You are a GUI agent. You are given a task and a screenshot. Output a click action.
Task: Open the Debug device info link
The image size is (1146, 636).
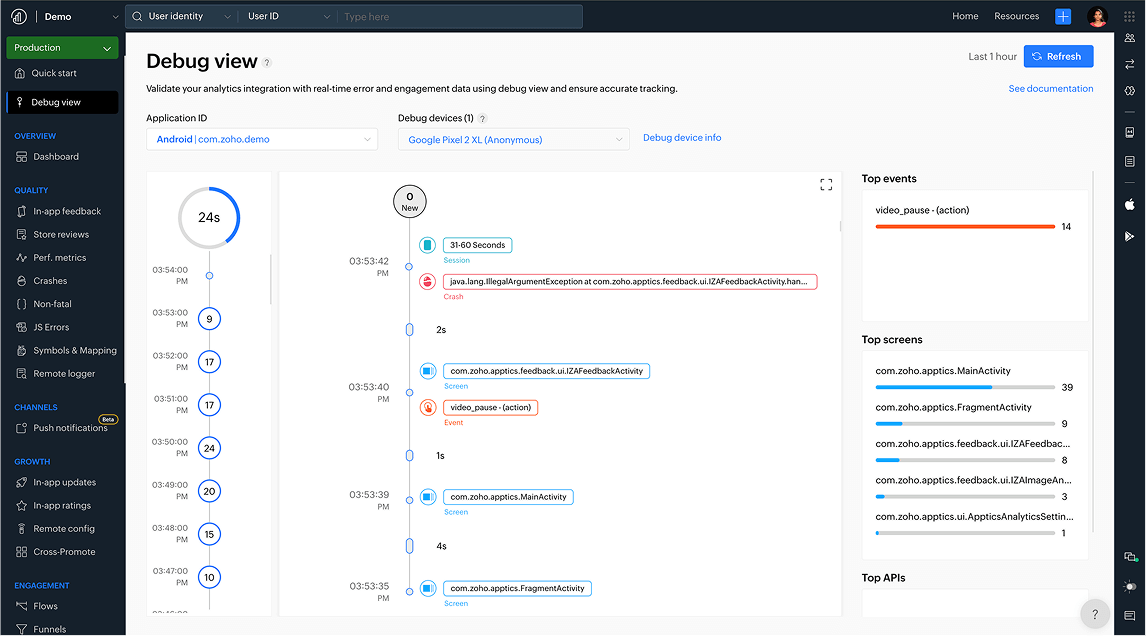point(682,137)
